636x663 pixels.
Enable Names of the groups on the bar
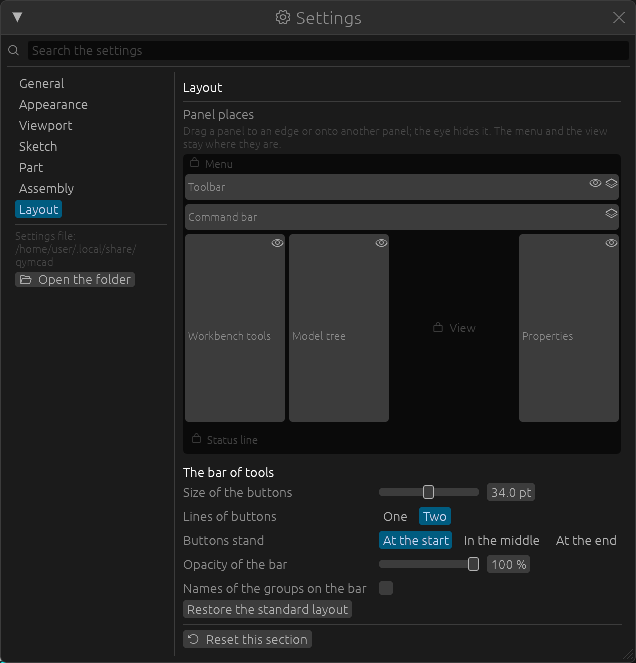pos(386,588)
